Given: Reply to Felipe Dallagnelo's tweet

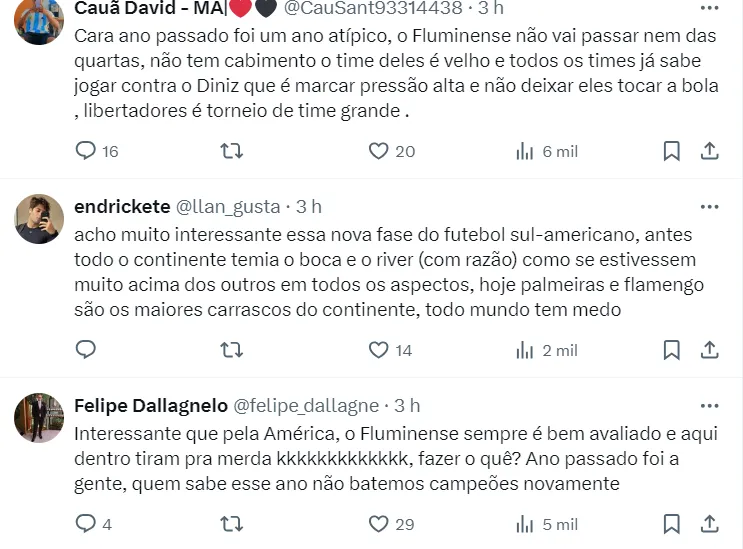Looking at the screenshot, I should click(x=87, y=524).
